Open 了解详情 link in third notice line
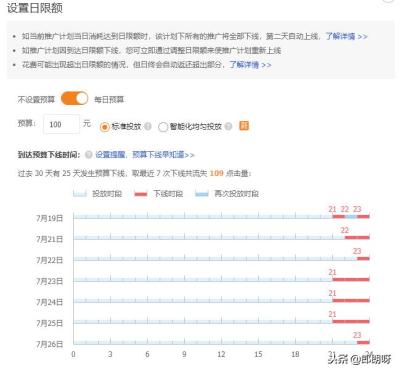 (x=250, y=64)
